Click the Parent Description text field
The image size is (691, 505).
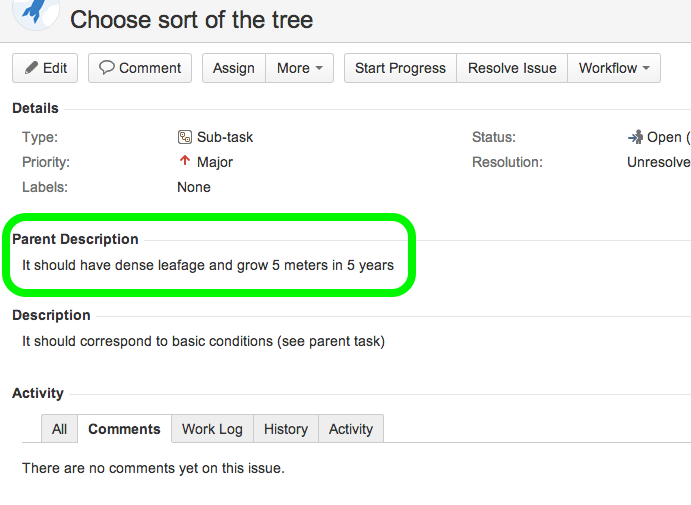(x=208, y=266)
